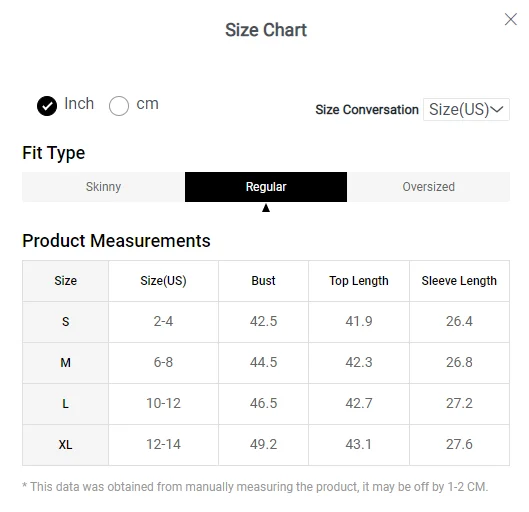Select the S size row label
The height and width of the screenshot is (512, 529).
pos(65,322)
